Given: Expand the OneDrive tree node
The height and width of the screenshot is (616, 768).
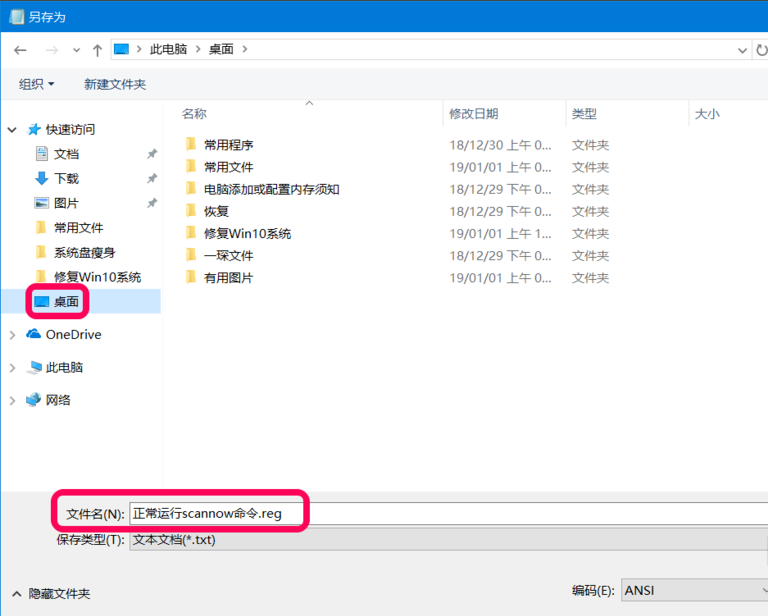Looking at the screenshot, I should point(12,335).
